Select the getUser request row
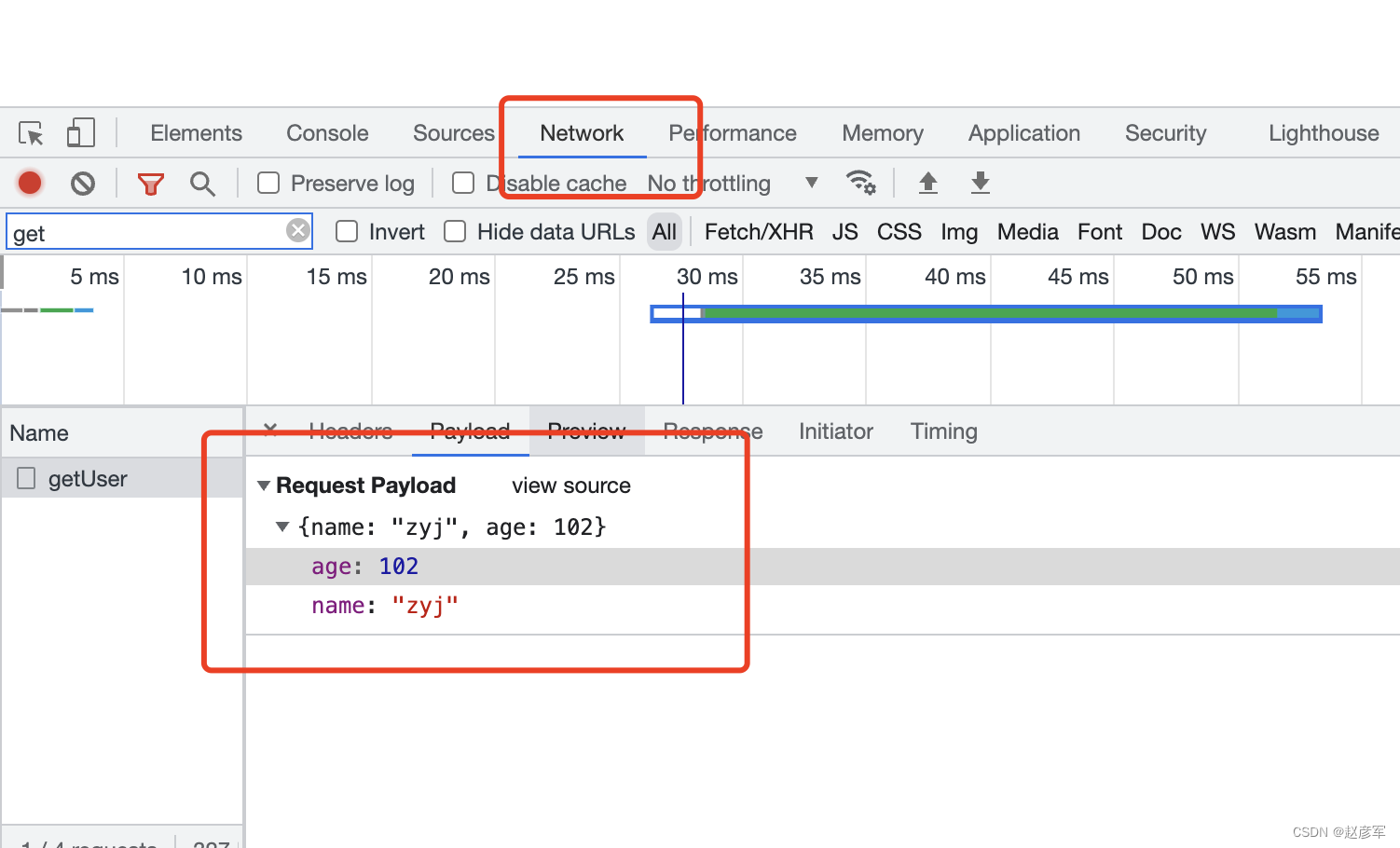1400x848 pixels. [122, 478]
